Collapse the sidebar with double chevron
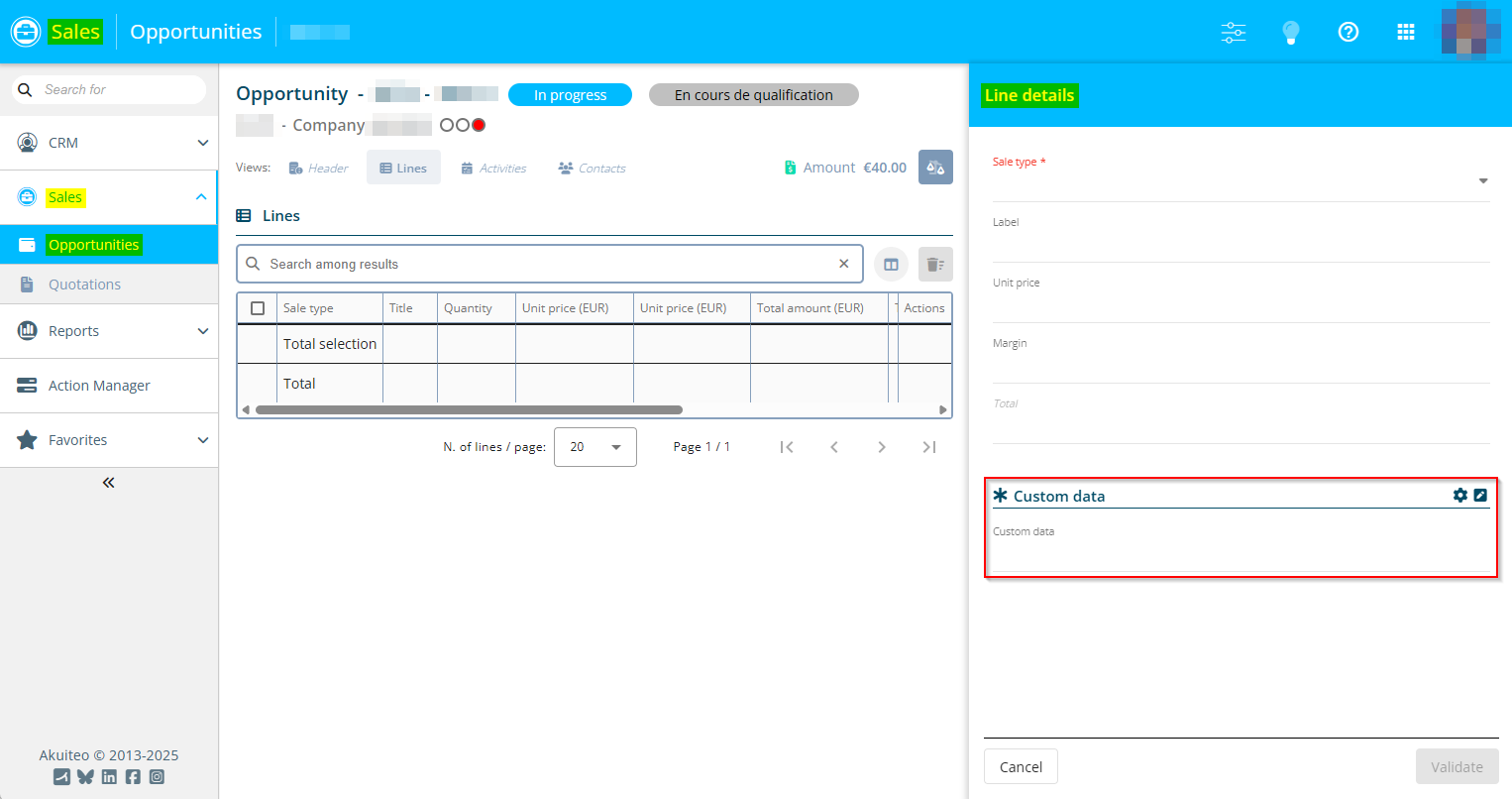The image size is (1512, 799). click(x=109, y=483)
